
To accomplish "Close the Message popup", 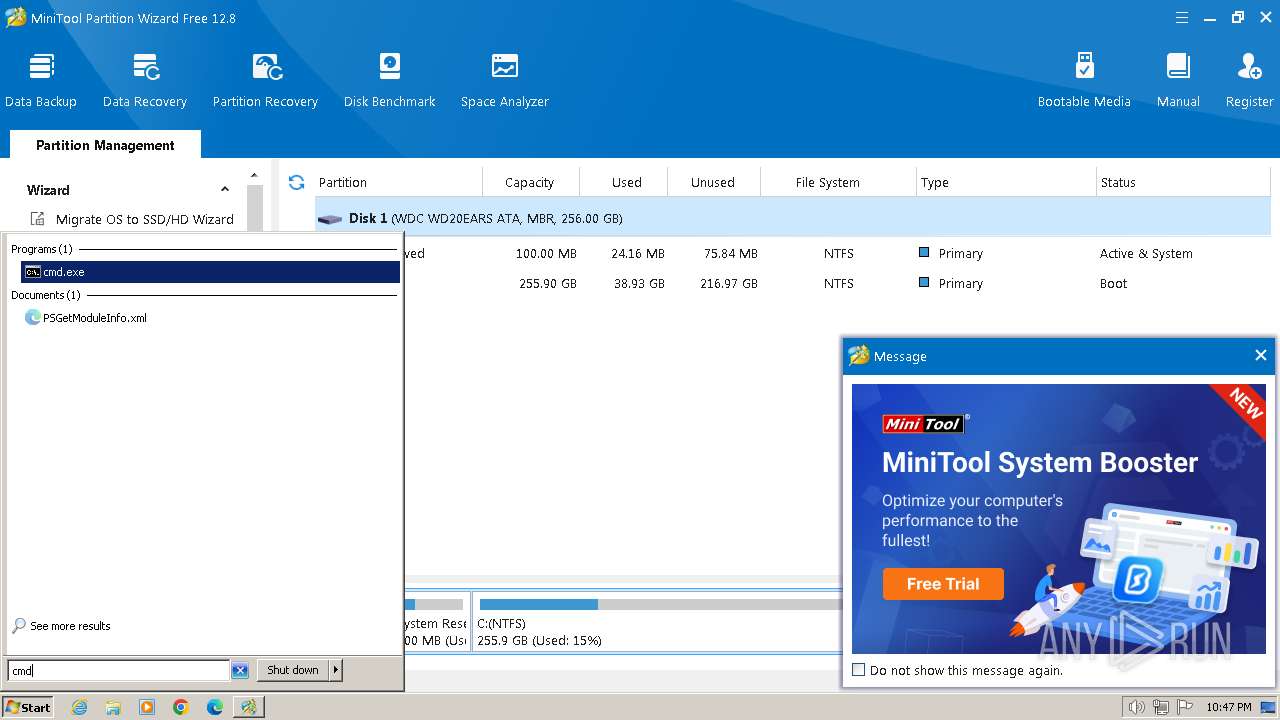I will (x=1261, y=355).
